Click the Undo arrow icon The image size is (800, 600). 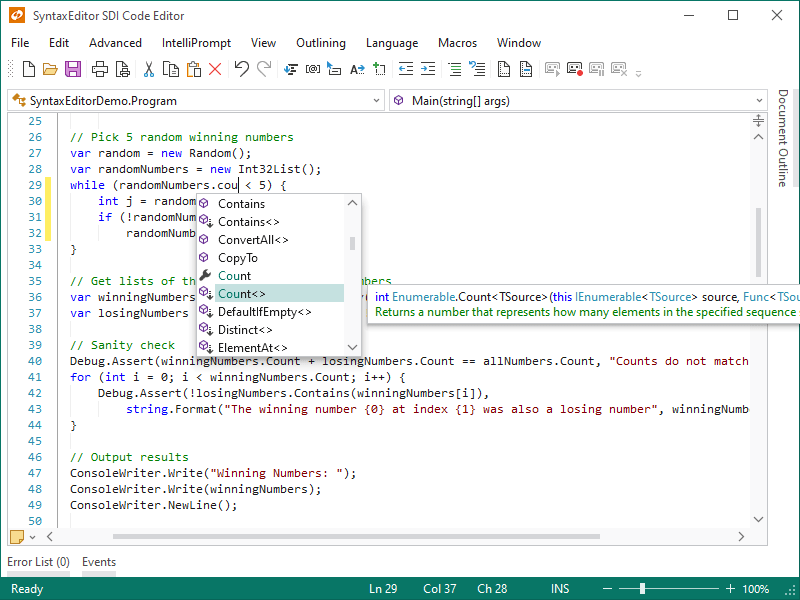click(242, 69)
